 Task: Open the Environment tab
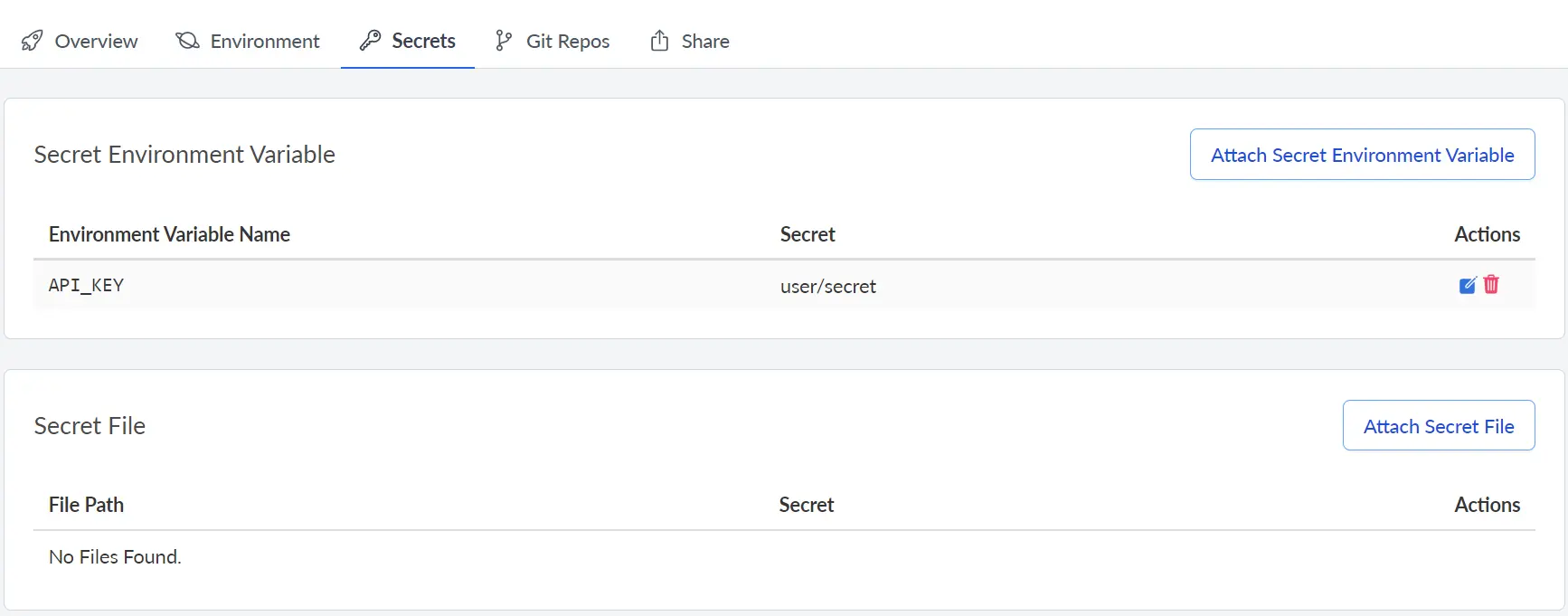(x=264, y=41)
